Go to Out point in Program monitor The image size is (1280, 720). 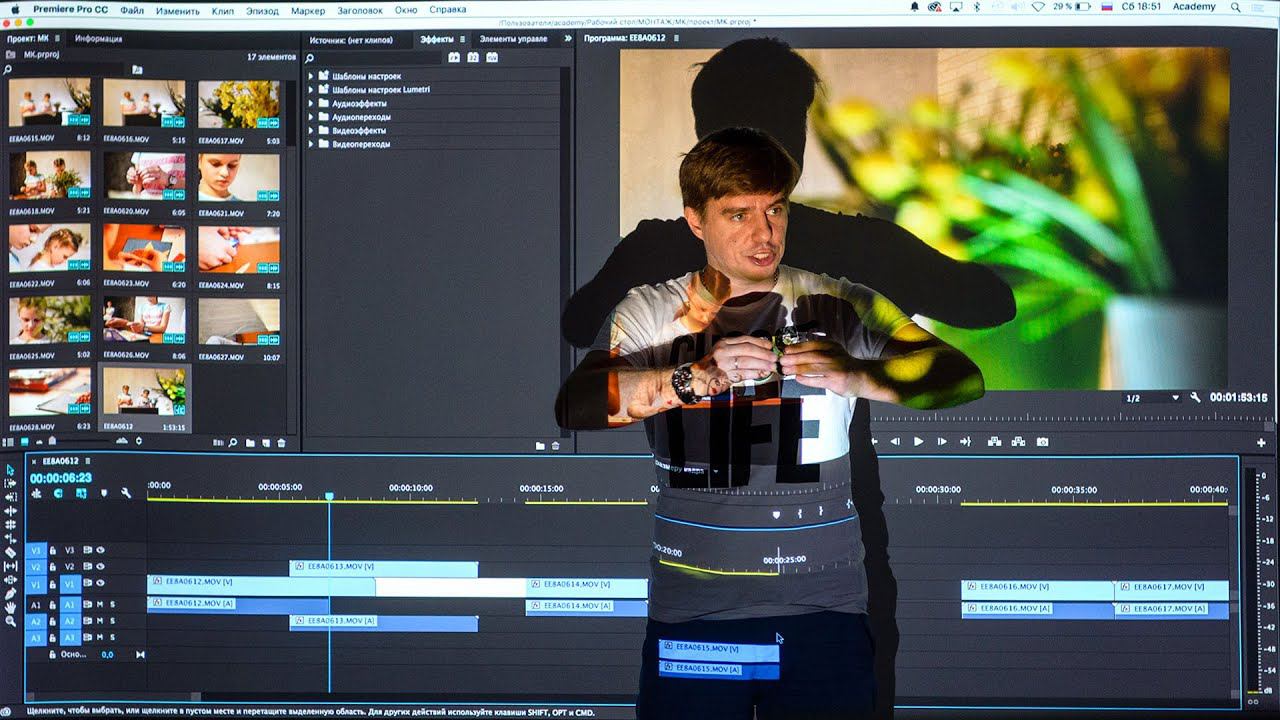[x=966, y=441]
